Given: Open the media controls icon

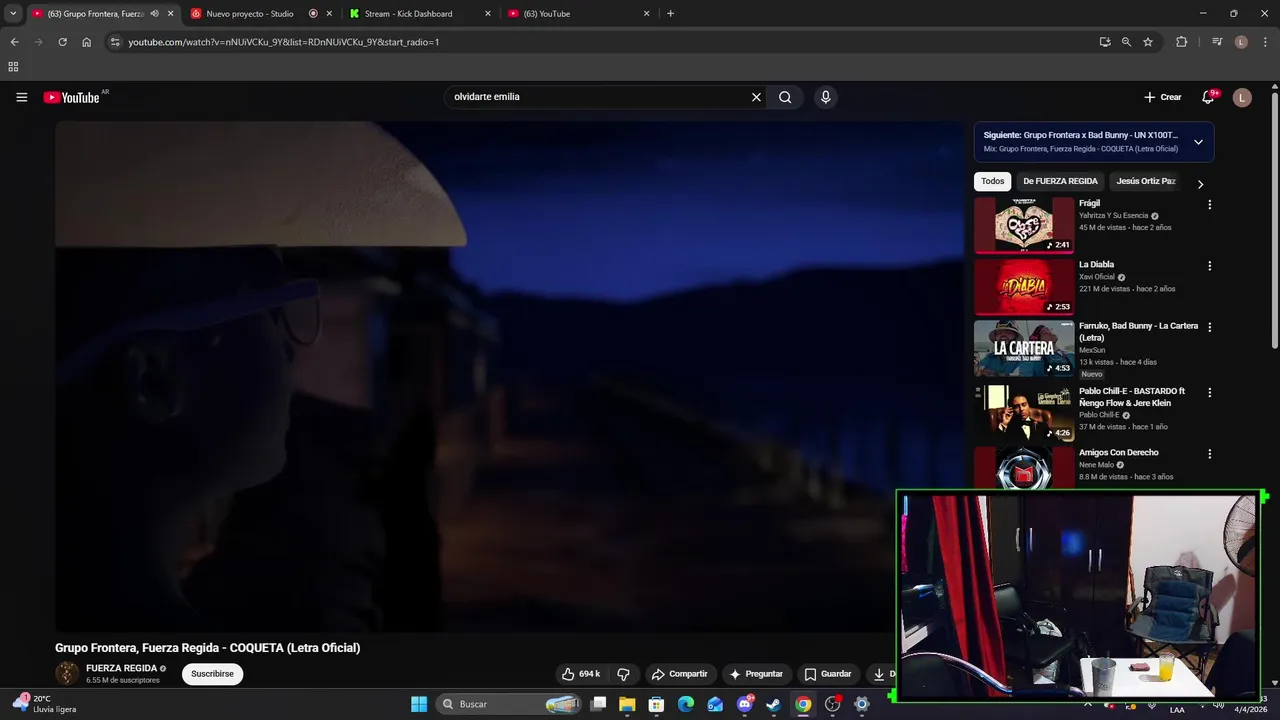Looking at the screenshot, I should (1217, 42).
